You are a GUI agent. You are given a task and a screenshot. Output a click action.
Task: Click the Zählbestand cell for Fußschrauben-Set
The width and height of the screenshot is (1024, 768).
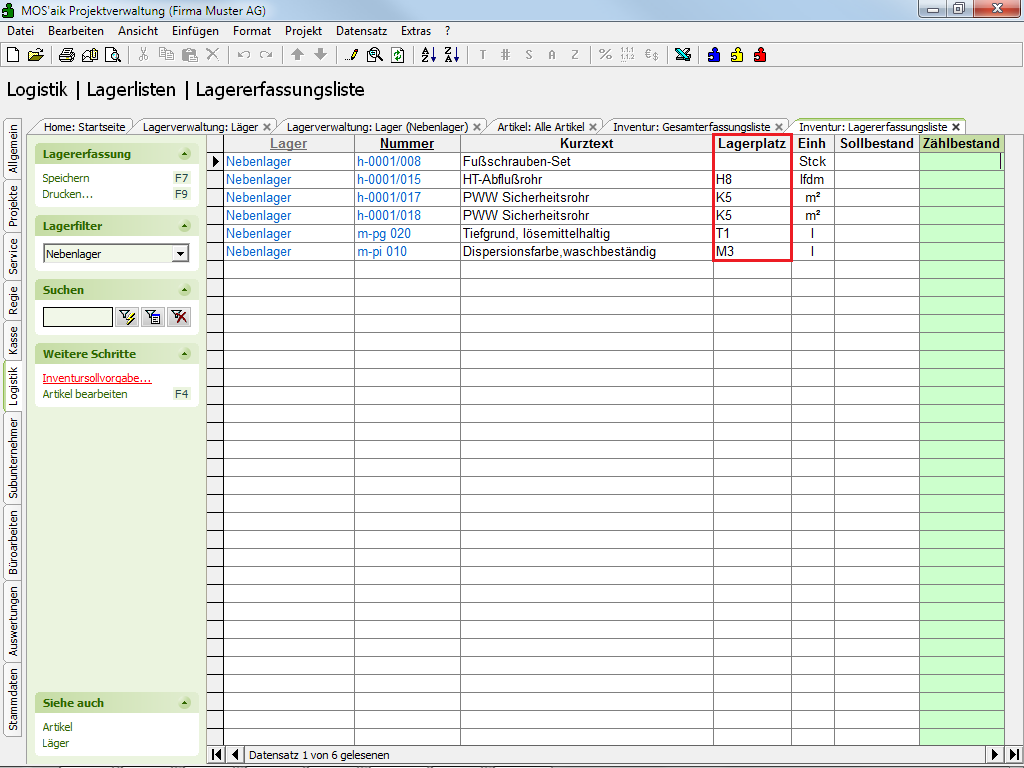coord(961,161)
